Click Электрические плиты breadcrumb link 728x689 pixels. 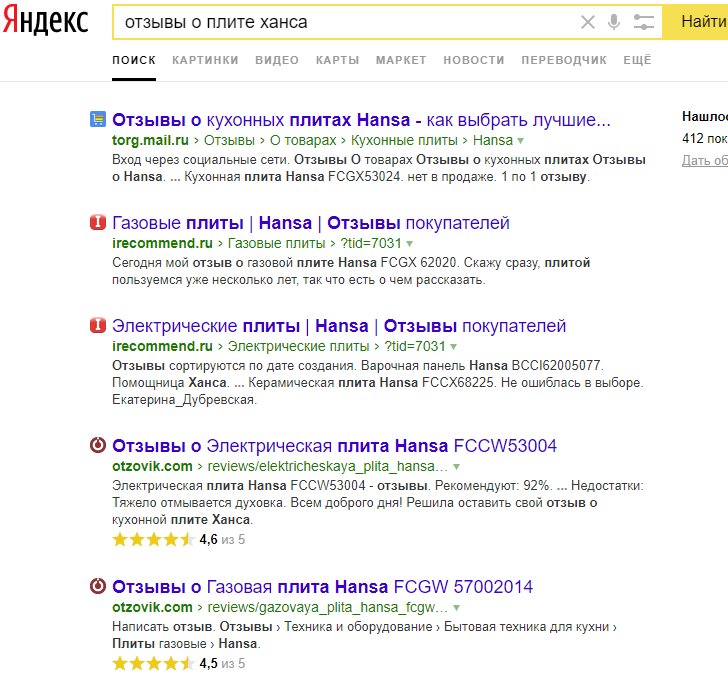click(x=299, y=346)
